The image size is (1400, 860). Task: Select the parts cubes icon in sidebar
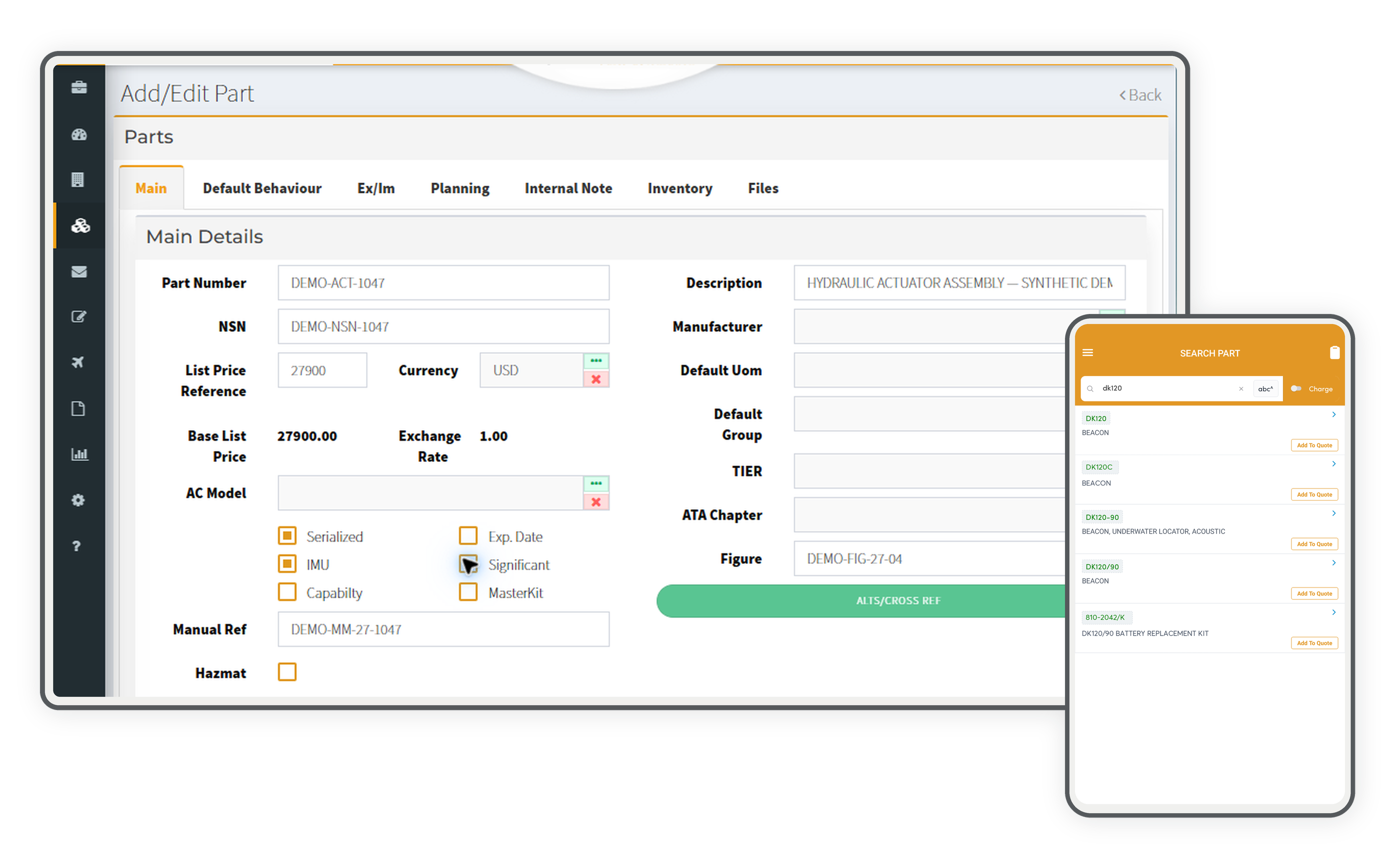tap(80, 226)
